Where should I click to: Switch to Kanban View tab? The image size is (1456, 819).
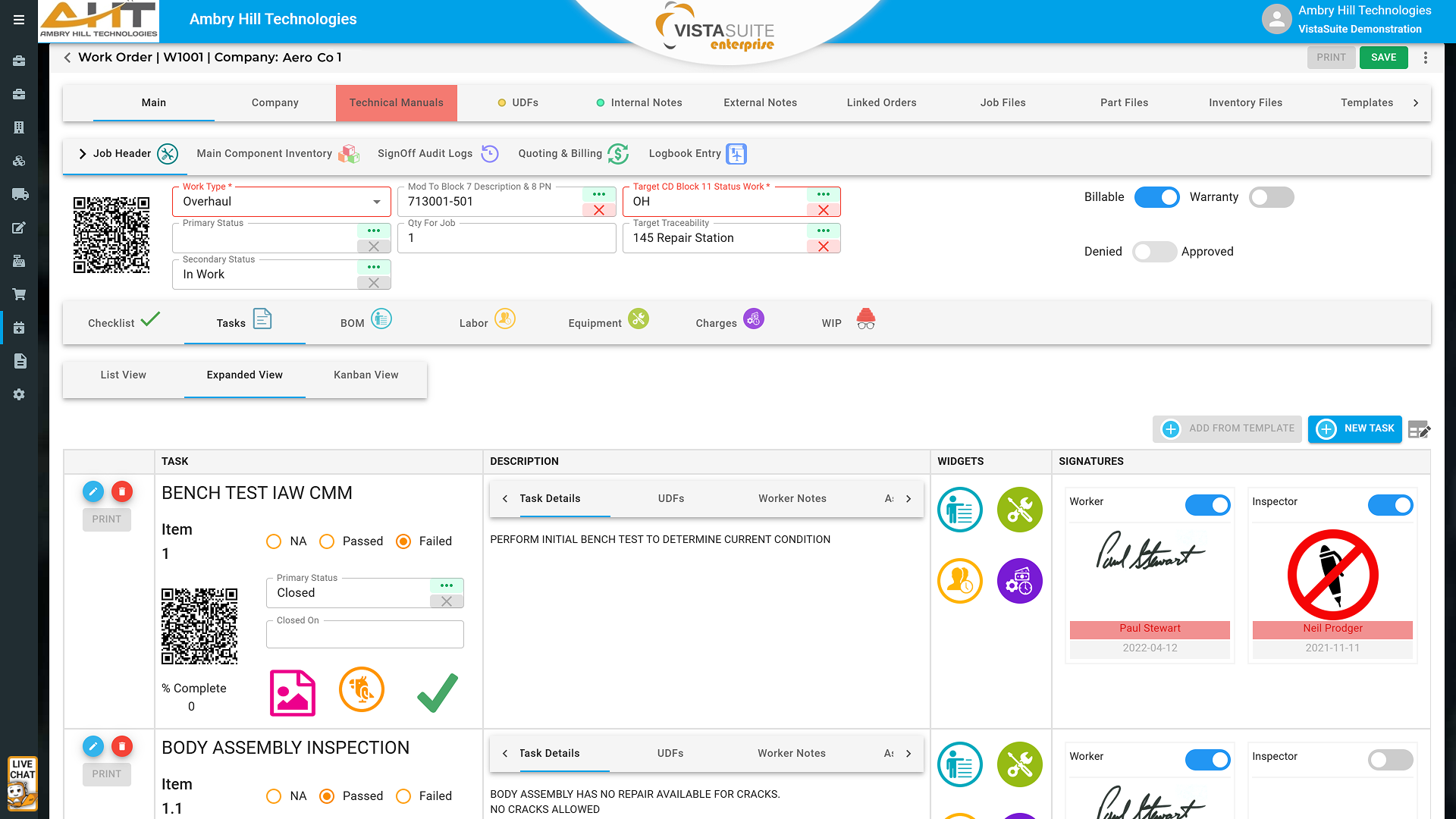point(366,375)
